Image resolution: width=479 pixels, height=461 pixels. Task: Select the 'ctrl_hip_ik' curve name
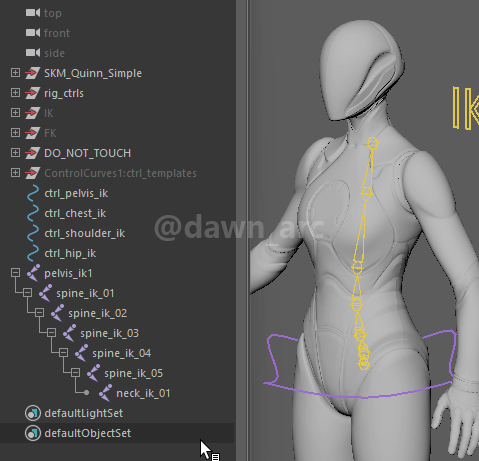pos(70,253)
